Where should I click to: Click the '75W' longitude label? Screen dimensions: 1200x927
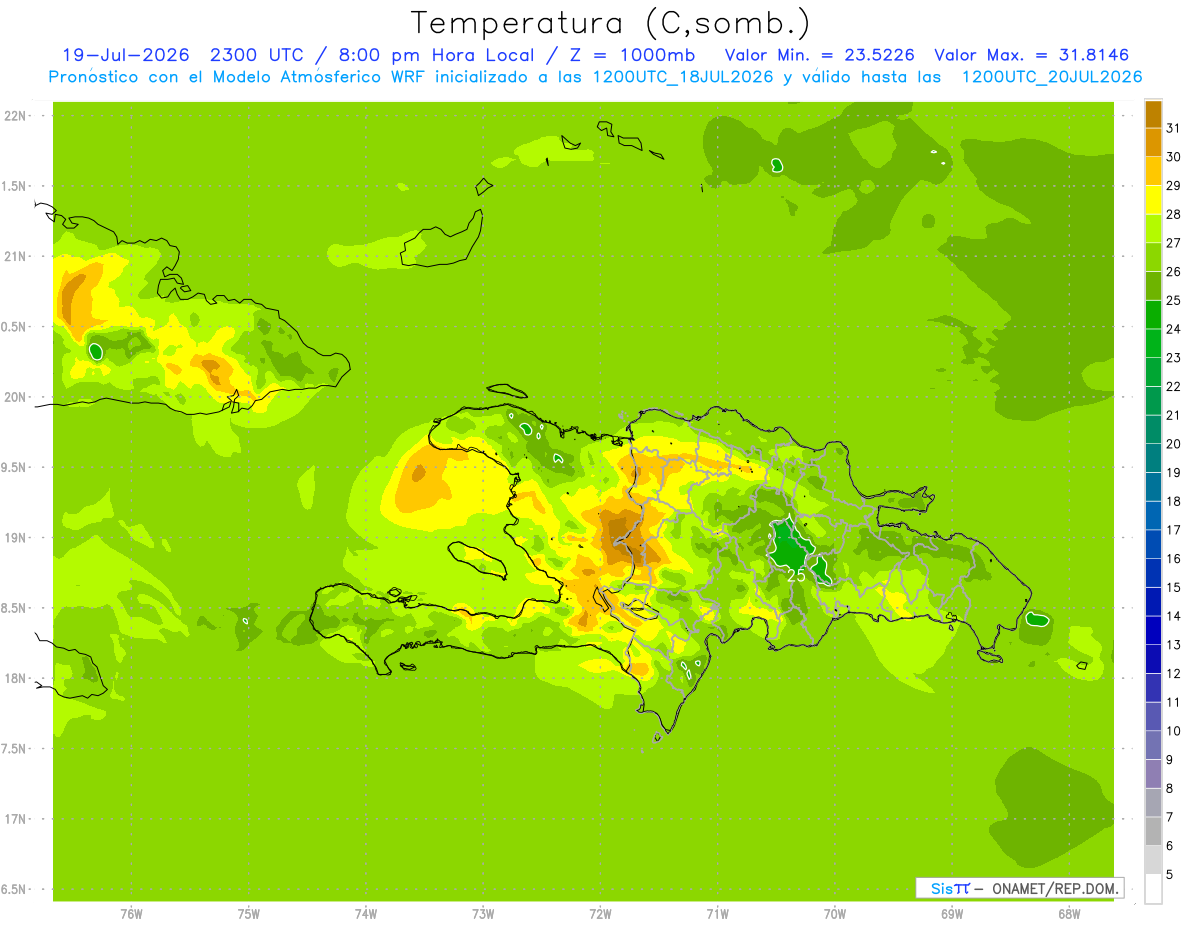tap(249, 914)
